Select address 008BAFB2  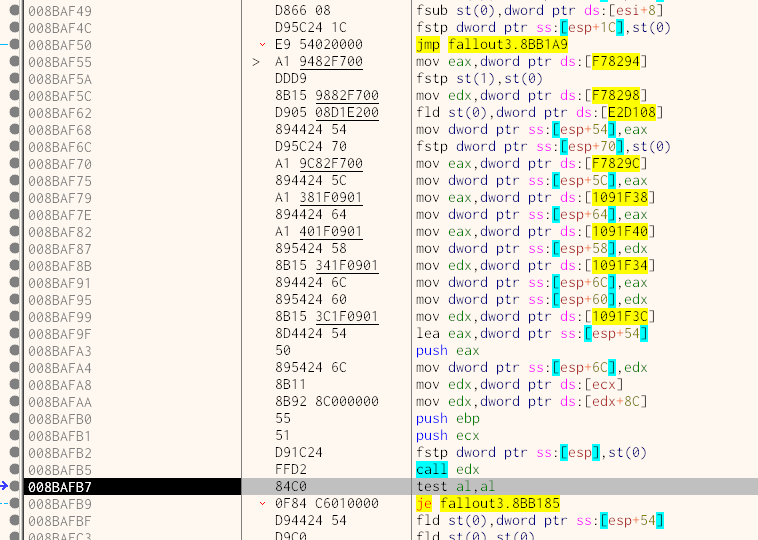pos(60,452)
